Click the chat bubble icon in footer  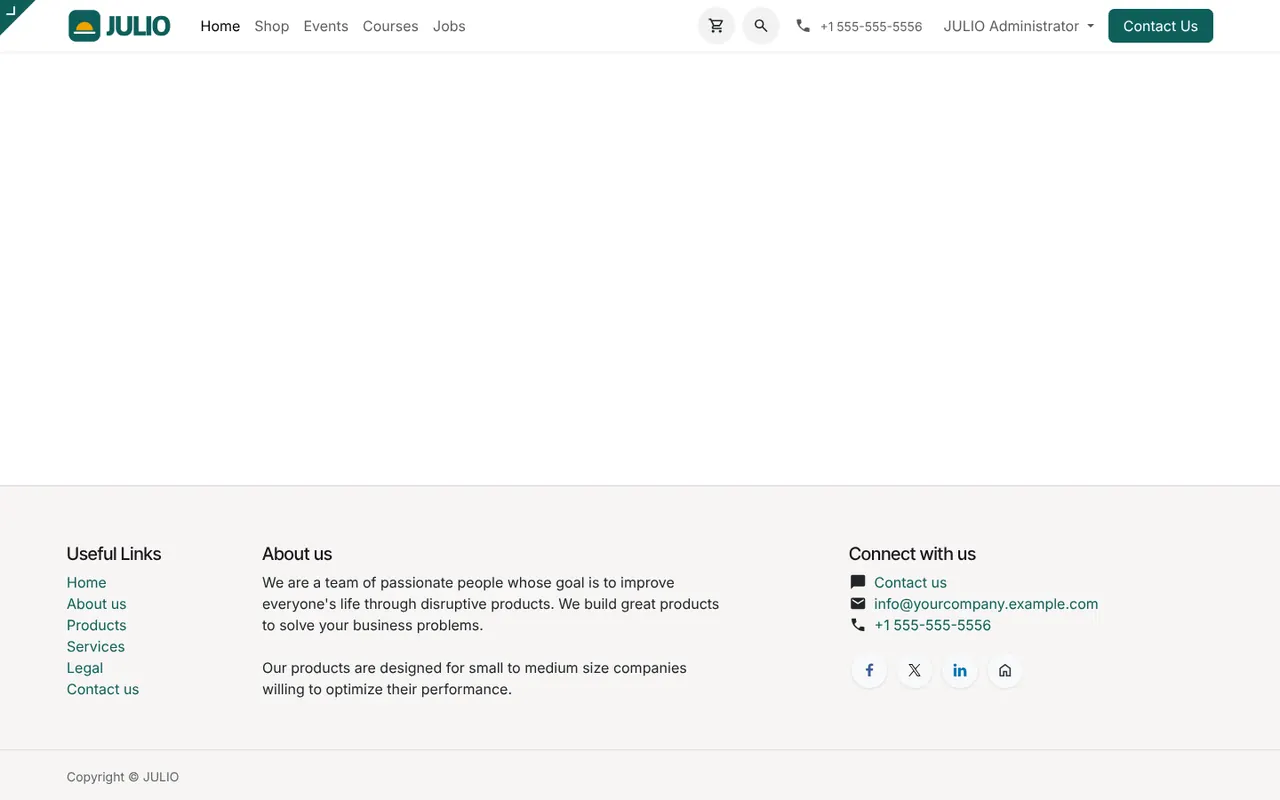tap(857, 582)
